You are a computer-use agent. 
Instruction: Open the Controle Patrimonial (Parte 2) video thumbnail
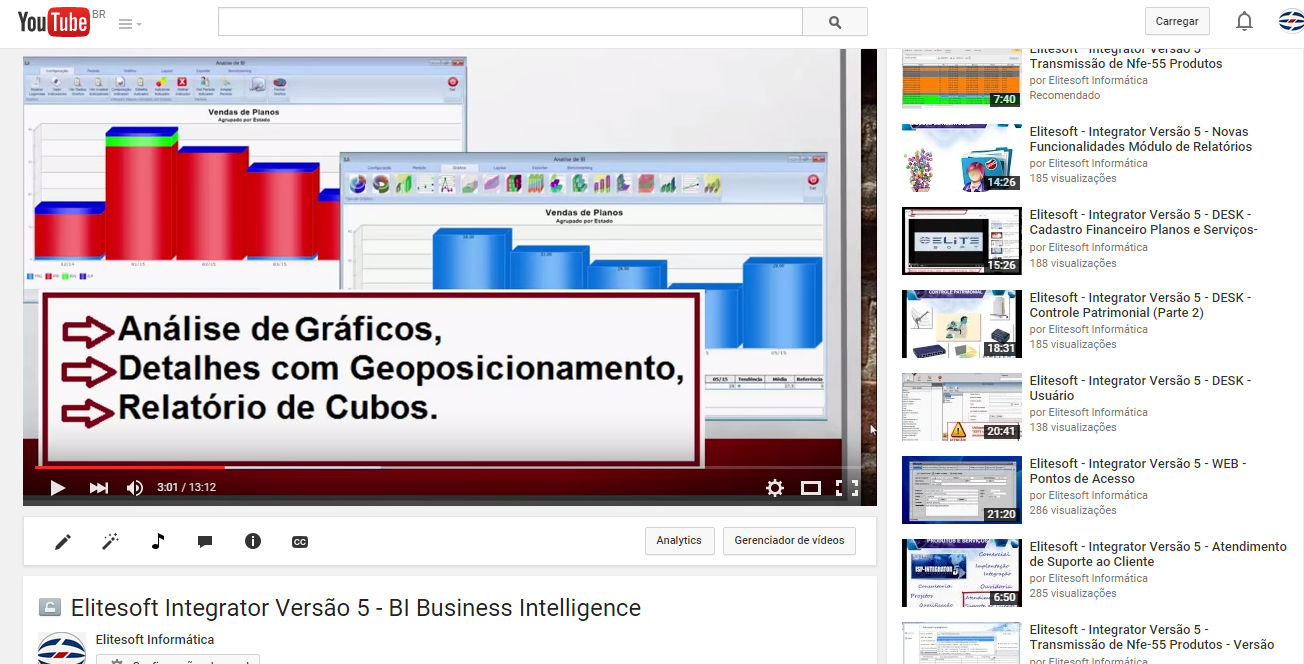click(x=961, y=324)
